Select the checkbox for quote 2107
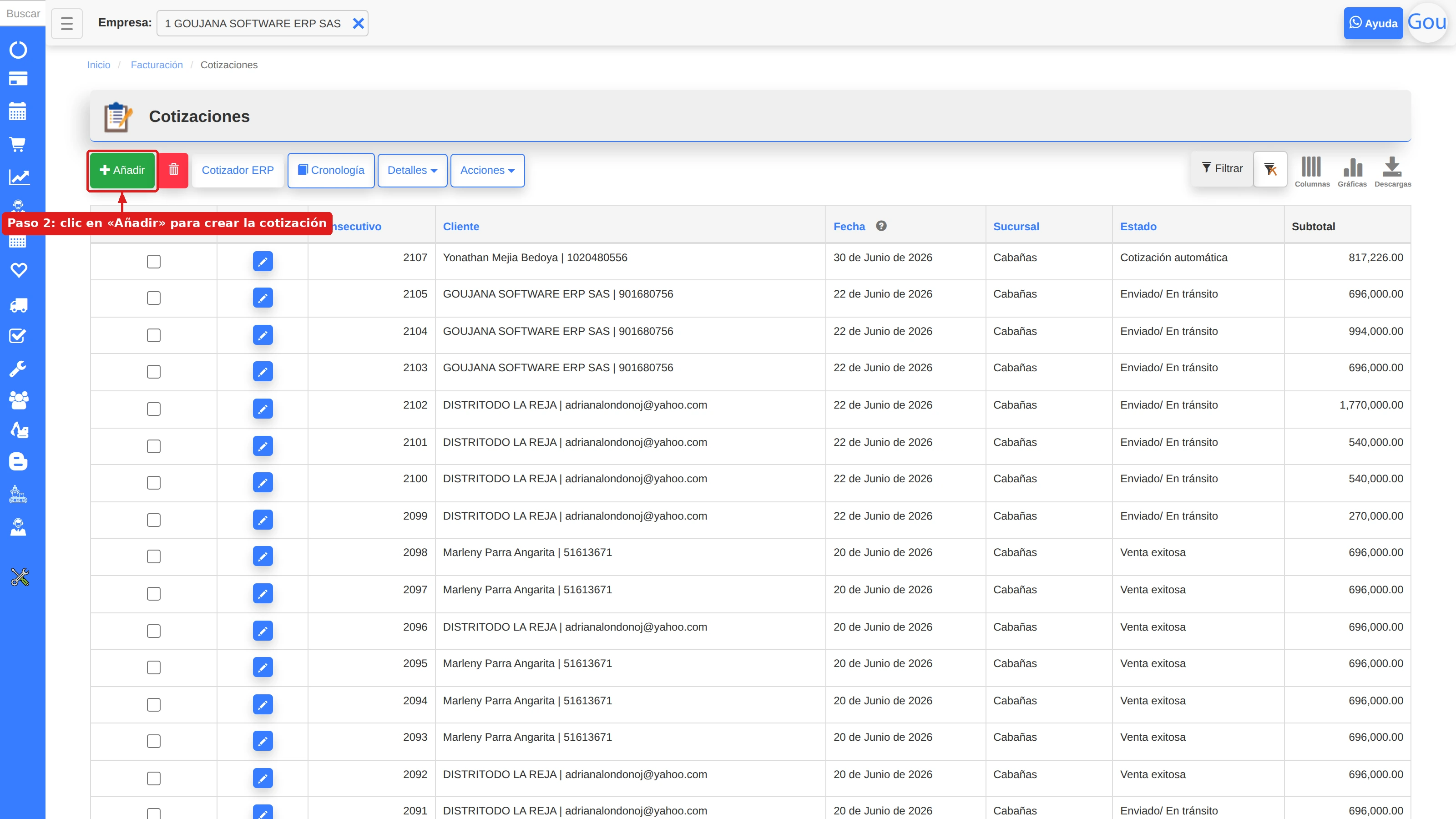 click(x=154, y=261)
